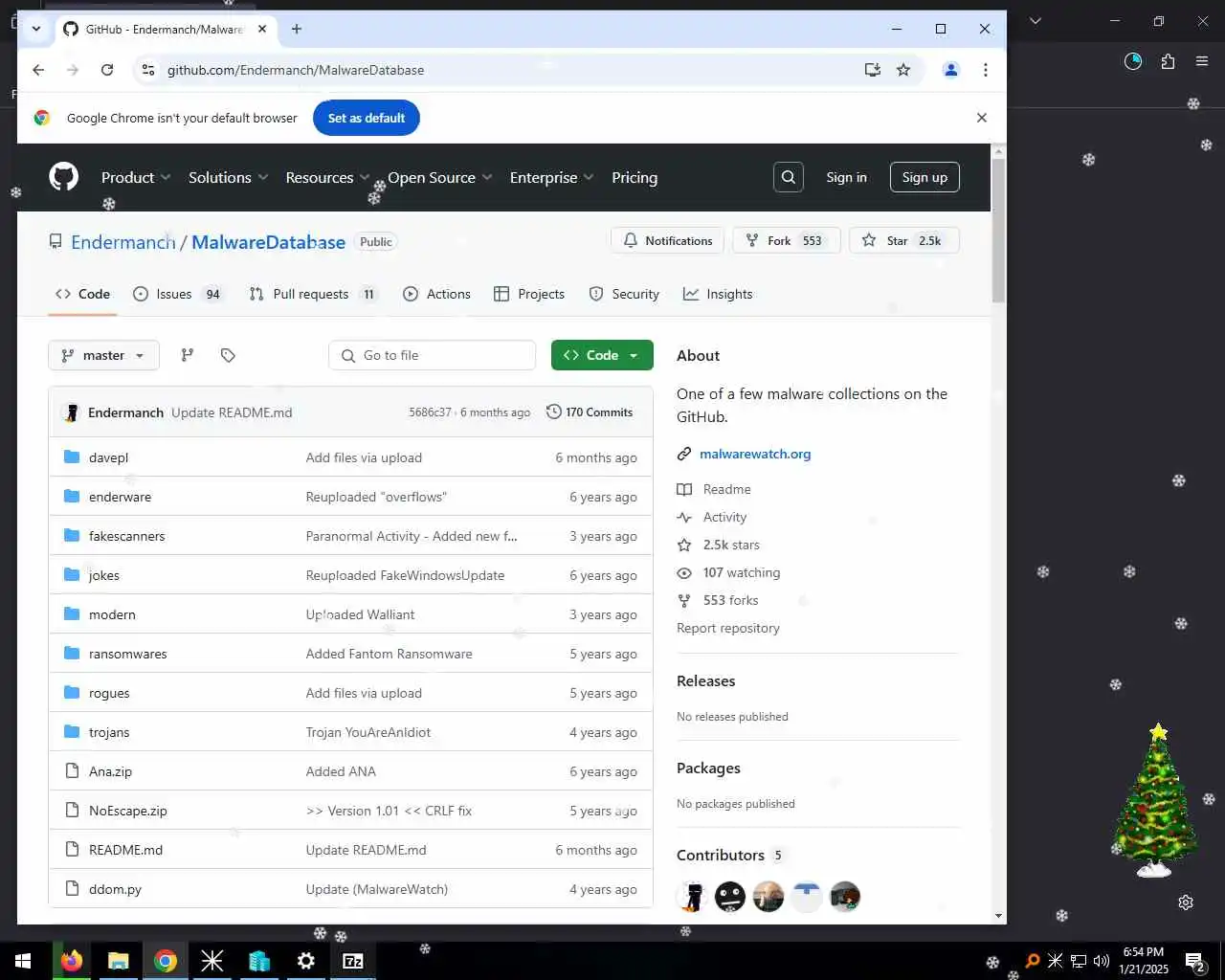
Task: Open the ransomwares folder
Action: 127,654
